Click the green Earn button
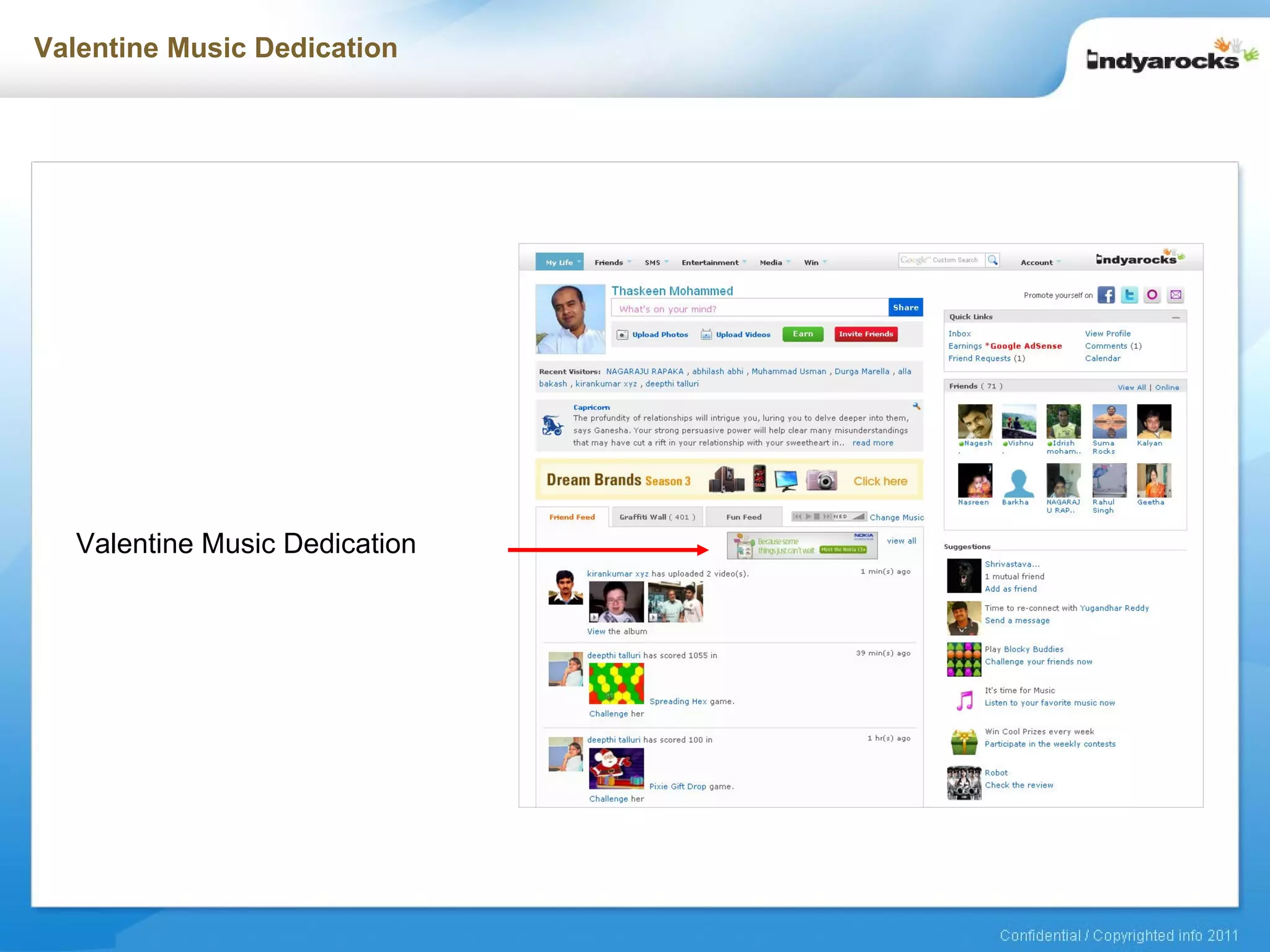The width and height of the screenshot is (1270, 952). pyautogui.click(x=802, y=334)
